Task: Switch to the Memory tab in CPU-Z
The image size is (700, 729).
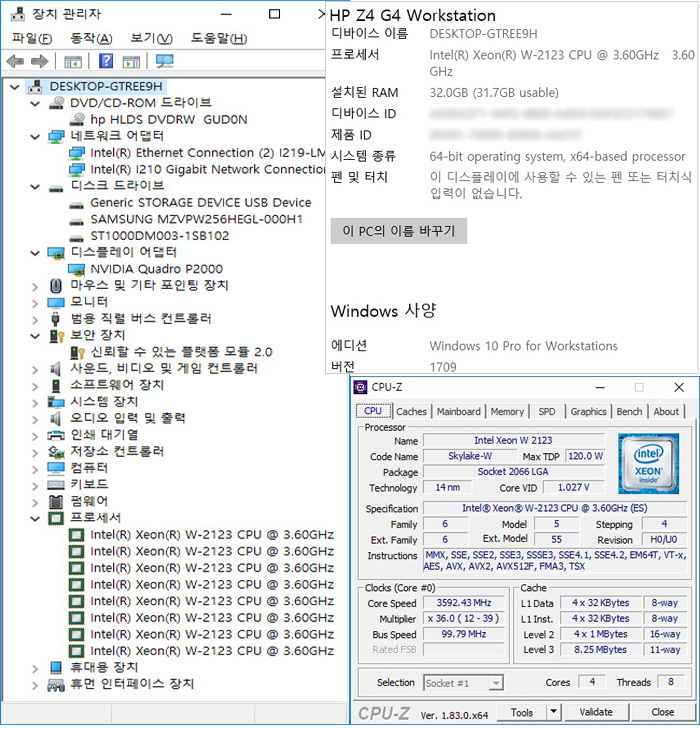Action: coord(507,411)
